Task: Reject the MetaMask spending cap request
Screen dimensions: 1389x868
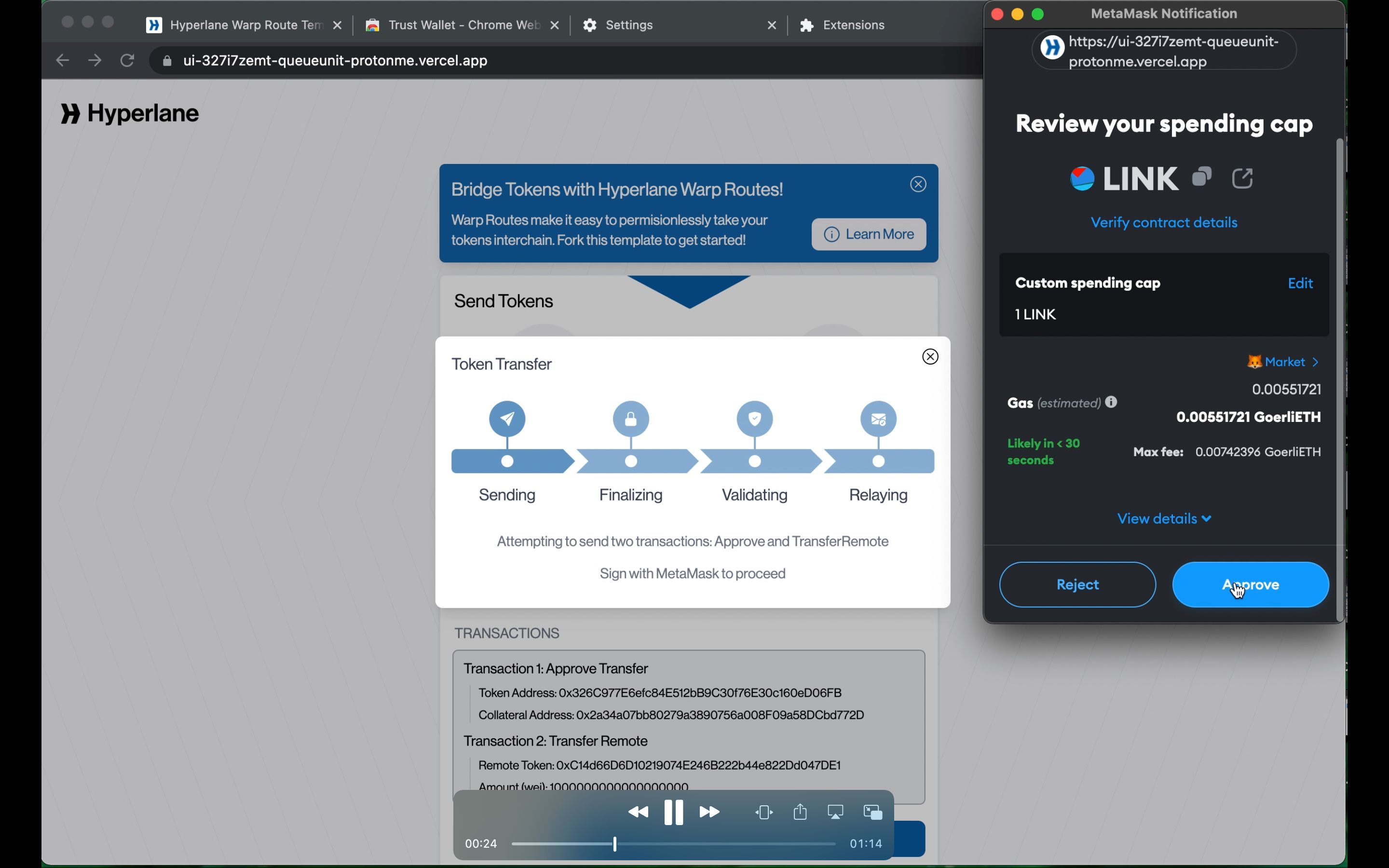Action: click(1077, 584)
